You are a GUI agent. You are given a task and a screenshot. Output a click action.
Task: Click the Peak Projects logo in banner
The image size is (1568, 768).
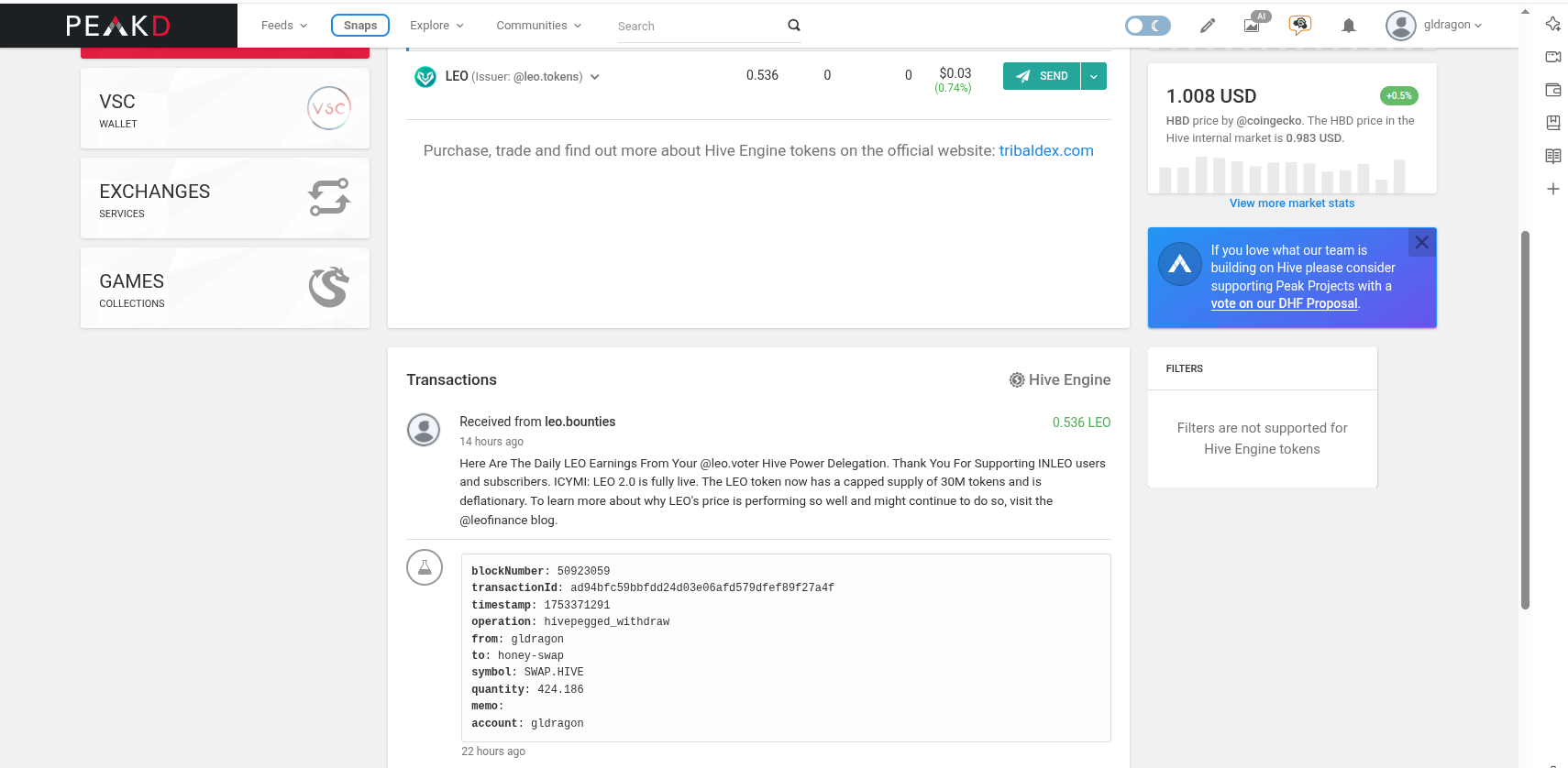[x=1180, y=264]
